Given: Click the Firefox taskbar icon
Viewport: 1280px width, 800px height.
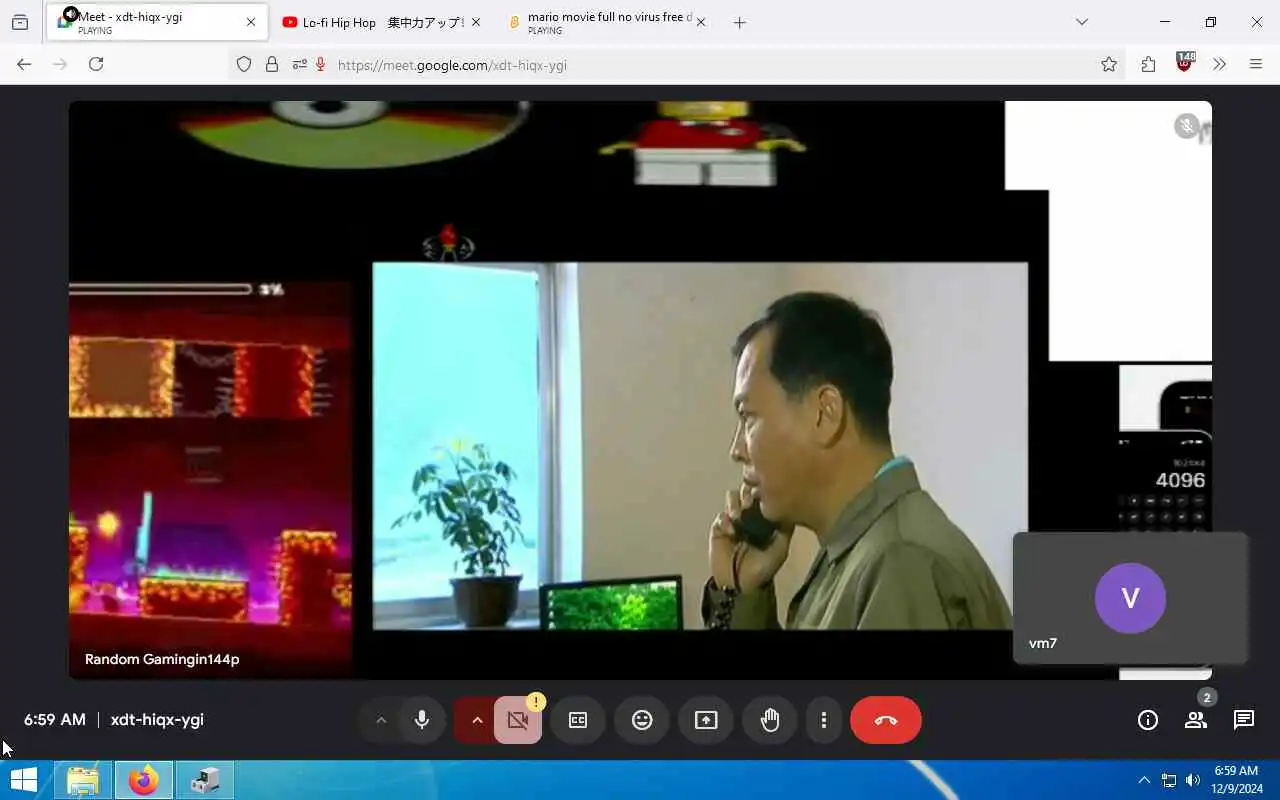Looking at the screenshot, I should [x=144, y=780].
